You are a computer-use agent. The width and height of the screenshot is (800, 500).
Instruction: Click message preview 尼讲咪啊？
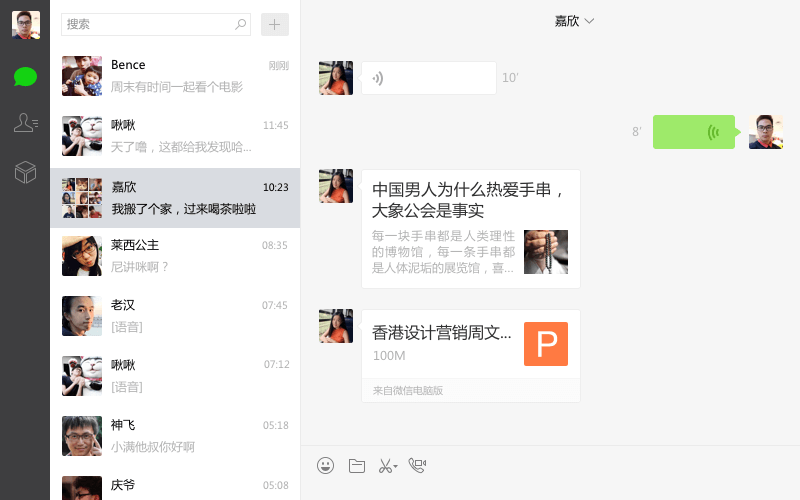coord(139,267)
